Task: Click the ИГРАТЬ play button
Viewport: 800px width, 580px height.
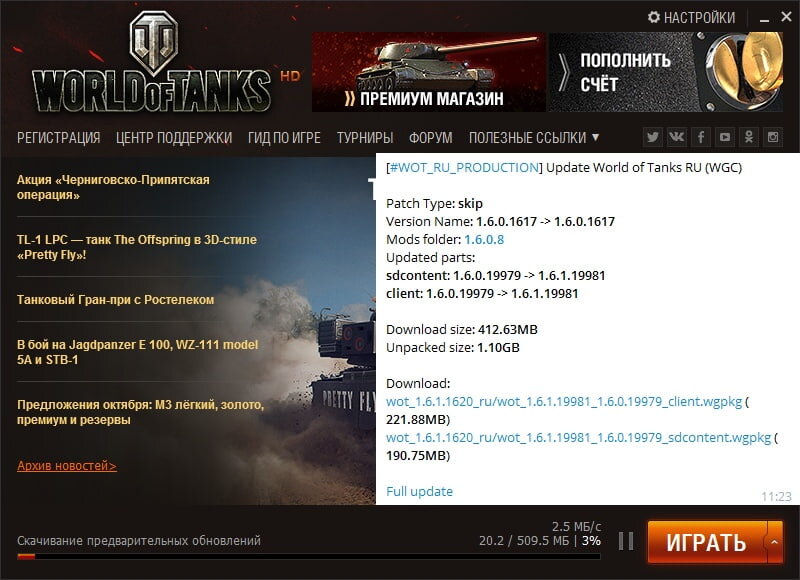Action: [x=707, y=542]
